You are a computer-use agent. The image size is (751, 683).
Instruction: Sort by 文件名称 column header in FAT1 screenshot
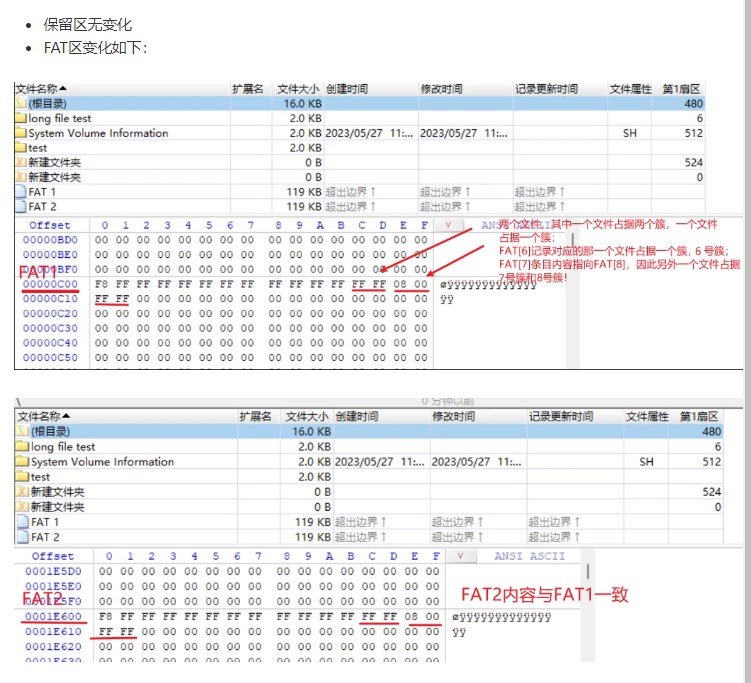pos(41,89)
